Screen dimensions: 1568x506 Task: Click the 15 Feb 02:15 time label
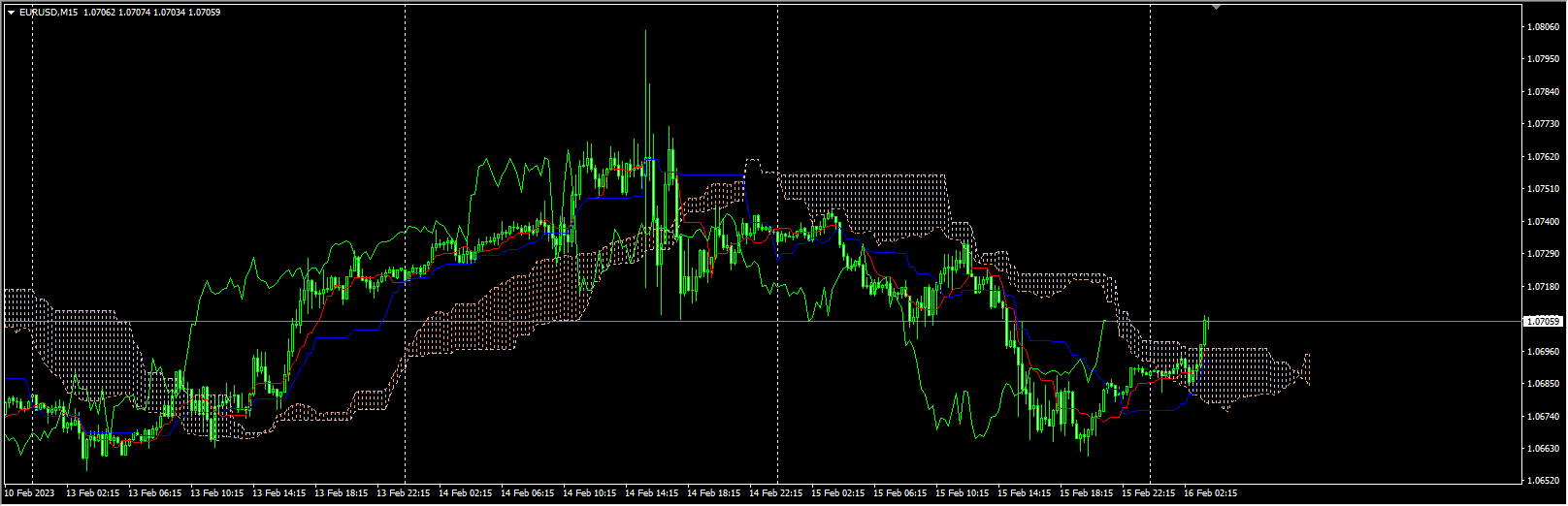pos(838,493)
